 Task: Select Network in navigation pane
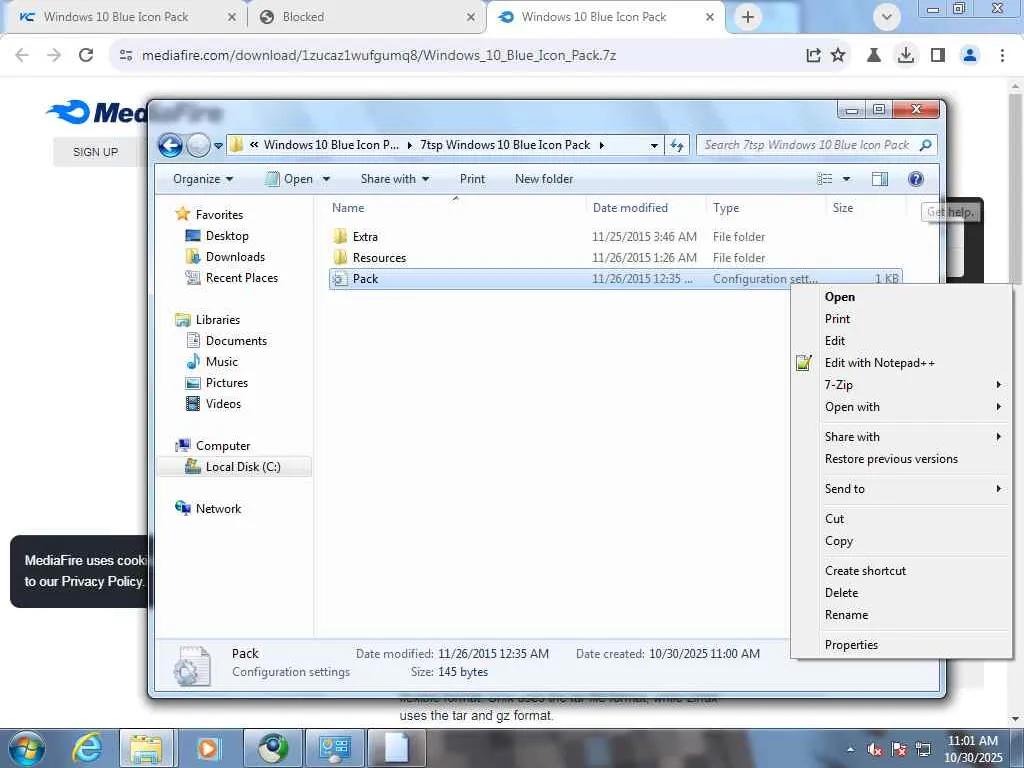click(218, 508)
